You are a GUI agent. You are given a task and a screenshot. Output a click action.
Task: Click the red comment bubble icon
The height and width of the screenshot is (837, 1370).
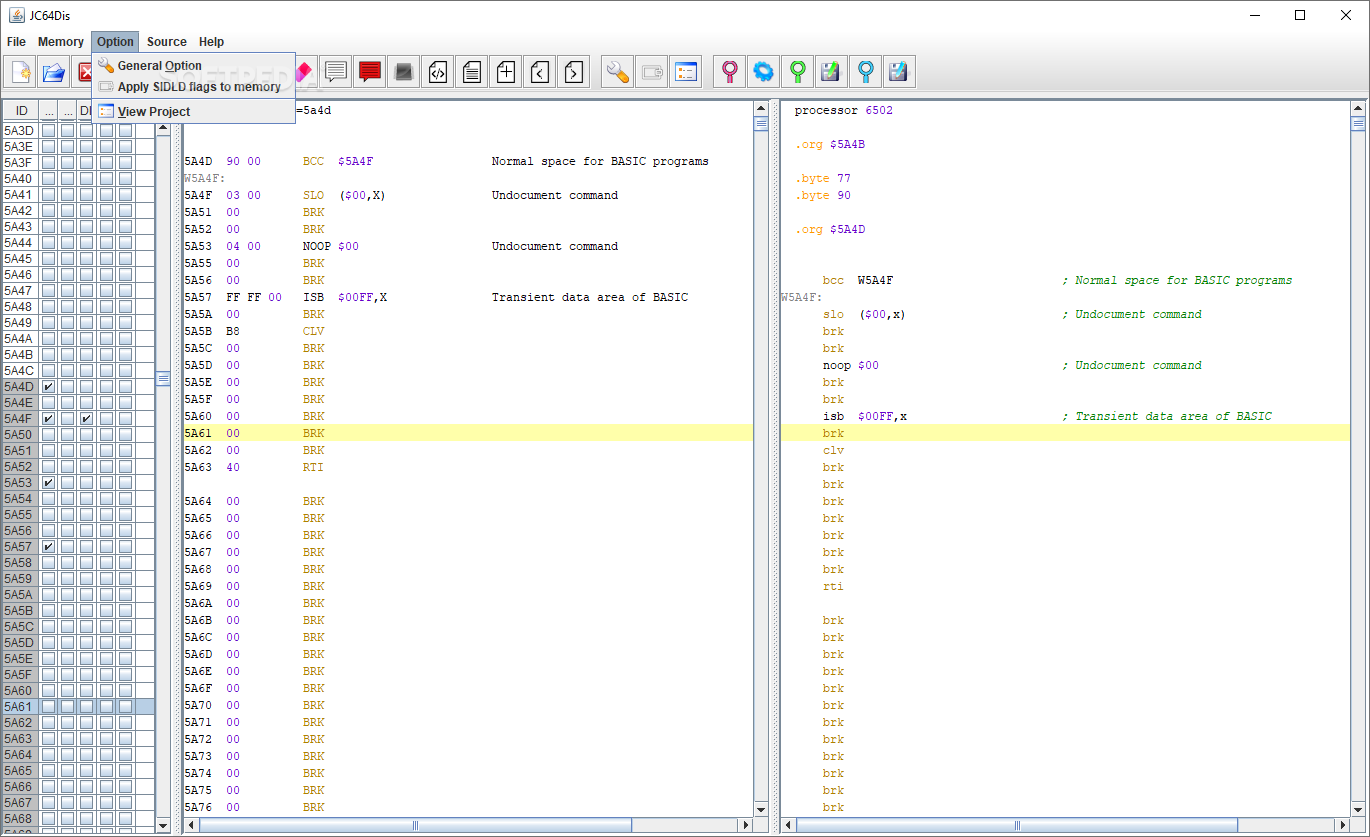pyautogui.click(x=370, y=72)
